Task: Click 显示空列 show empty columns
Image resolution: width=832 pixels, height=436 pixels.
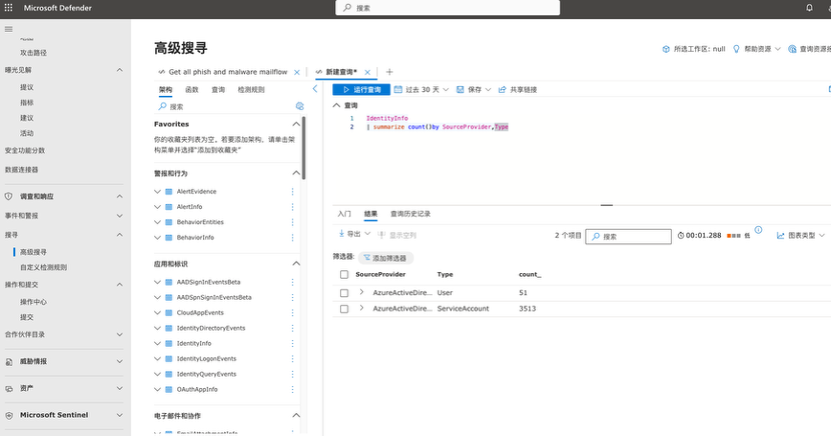Action: tap(397, 235)
